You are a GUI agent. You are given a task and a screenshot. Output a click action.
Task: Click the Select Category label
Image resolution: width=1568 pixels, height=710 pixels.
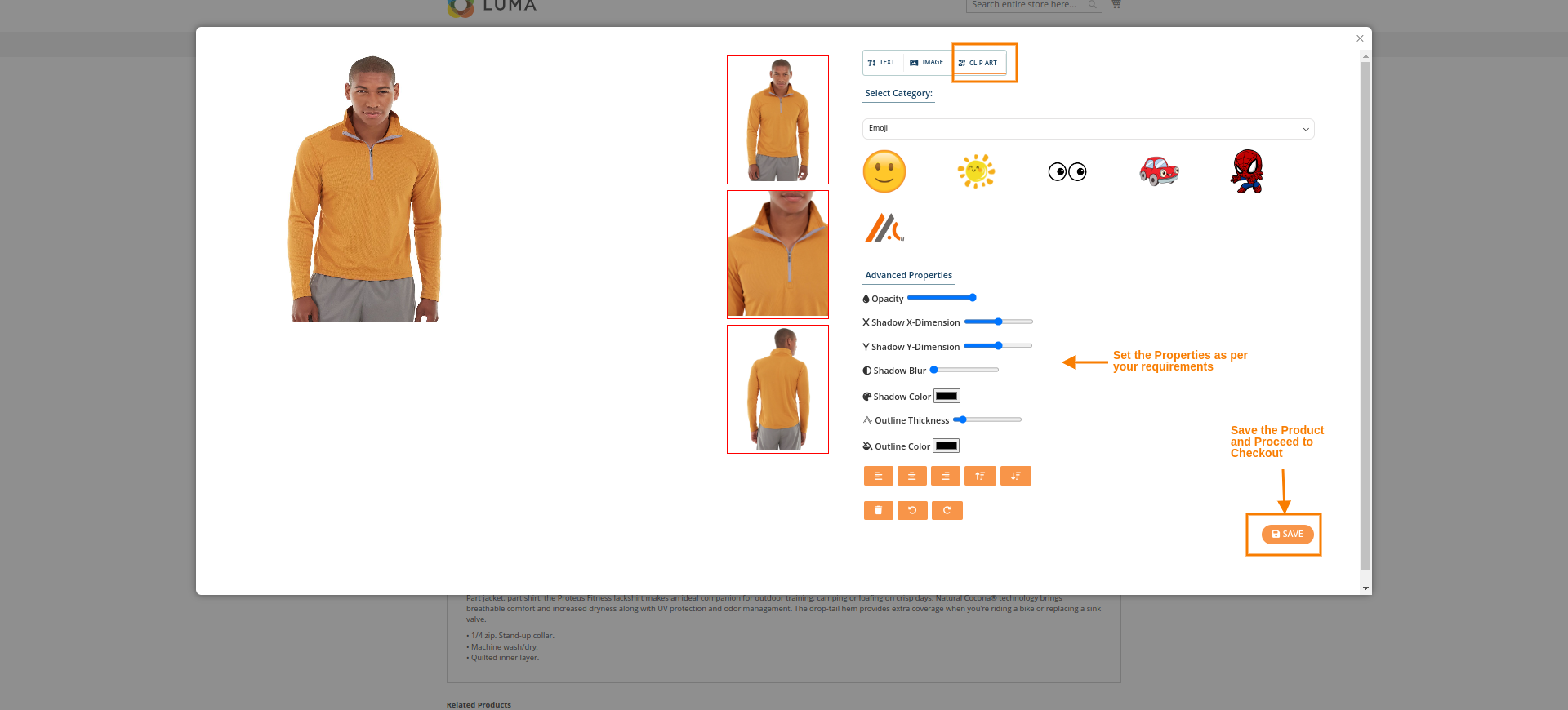coord(898,94)
